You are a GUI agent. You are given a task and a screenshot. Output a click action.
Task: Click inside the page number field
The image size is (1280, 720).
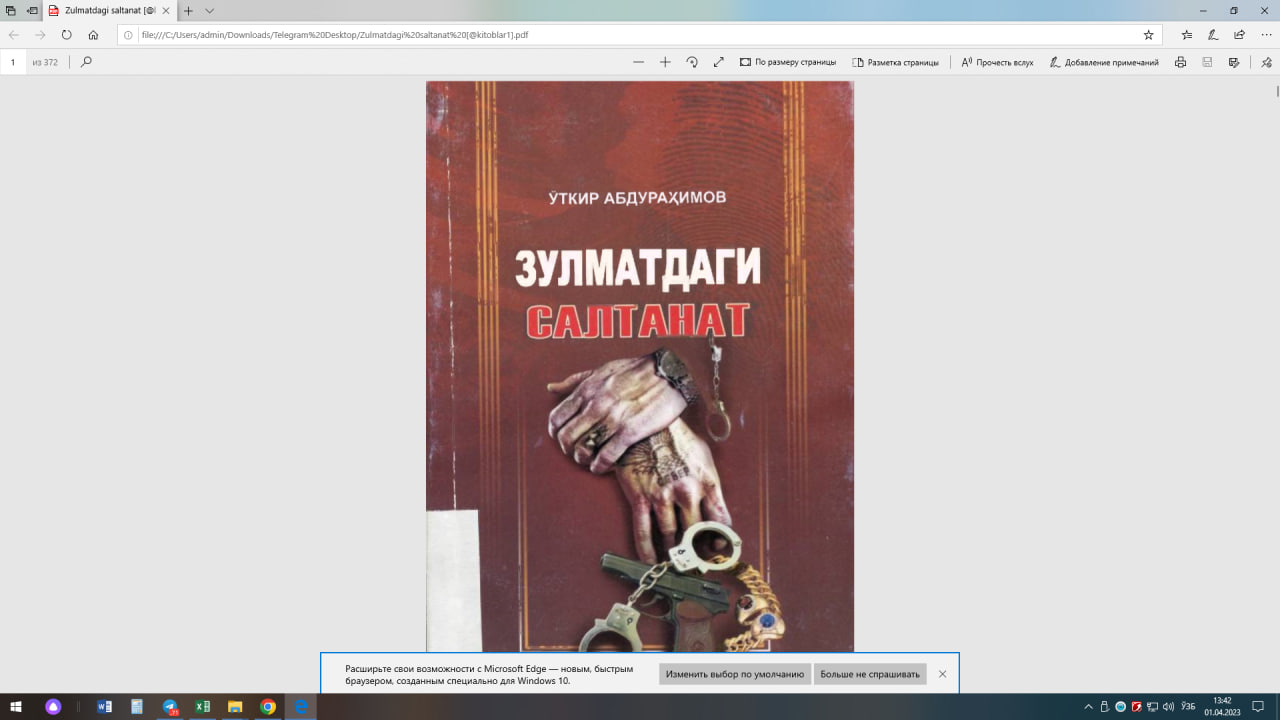pos(12,62)
